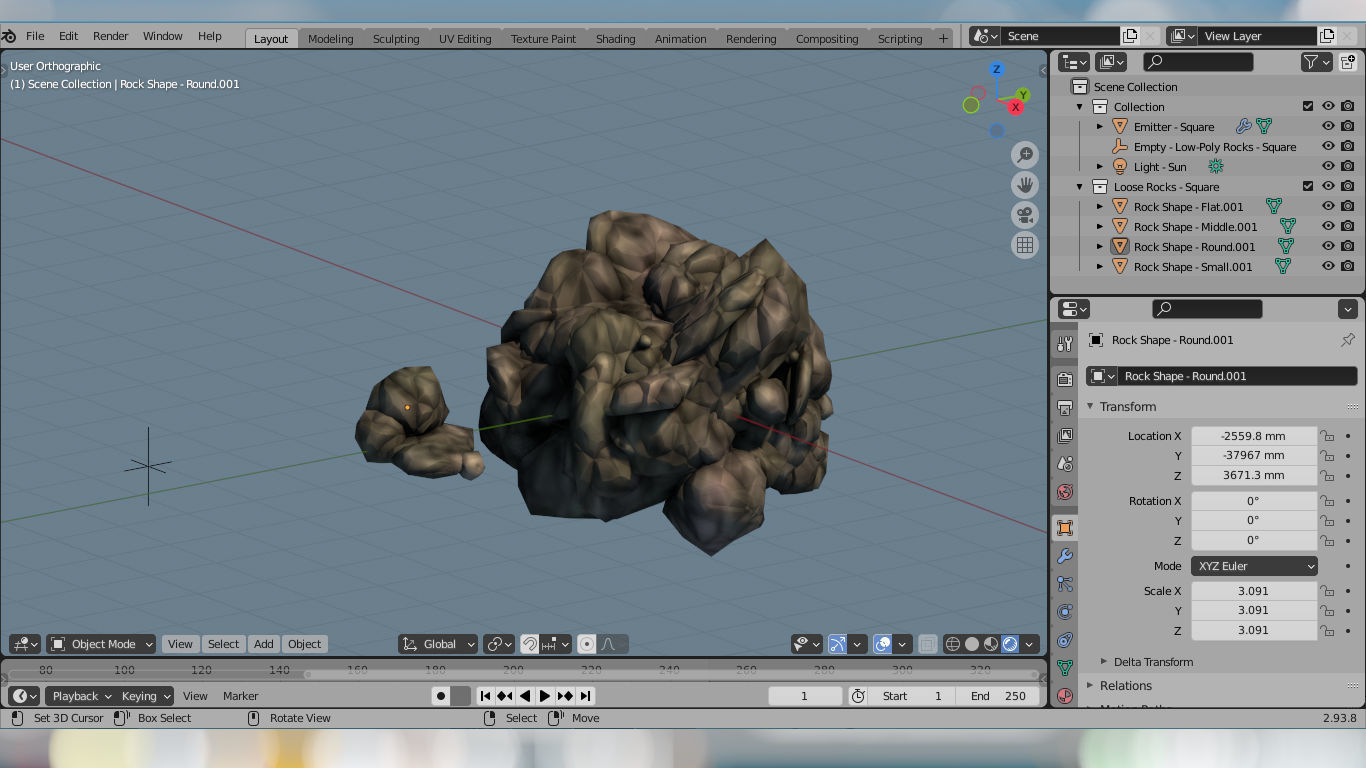Select rendered viewport shading mode

point(1010,644)
